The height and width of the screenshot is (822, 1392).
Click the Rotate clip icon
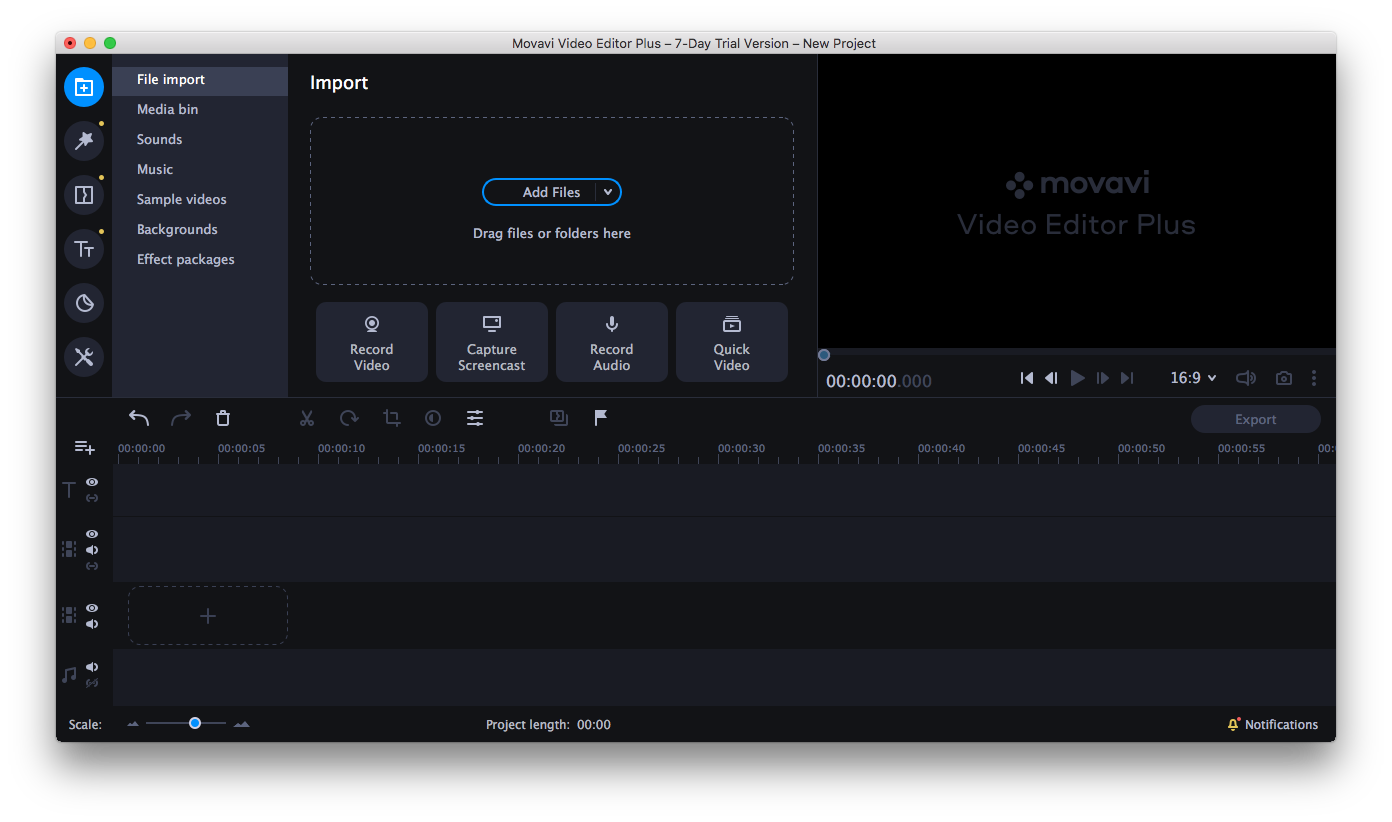[349, 418]
